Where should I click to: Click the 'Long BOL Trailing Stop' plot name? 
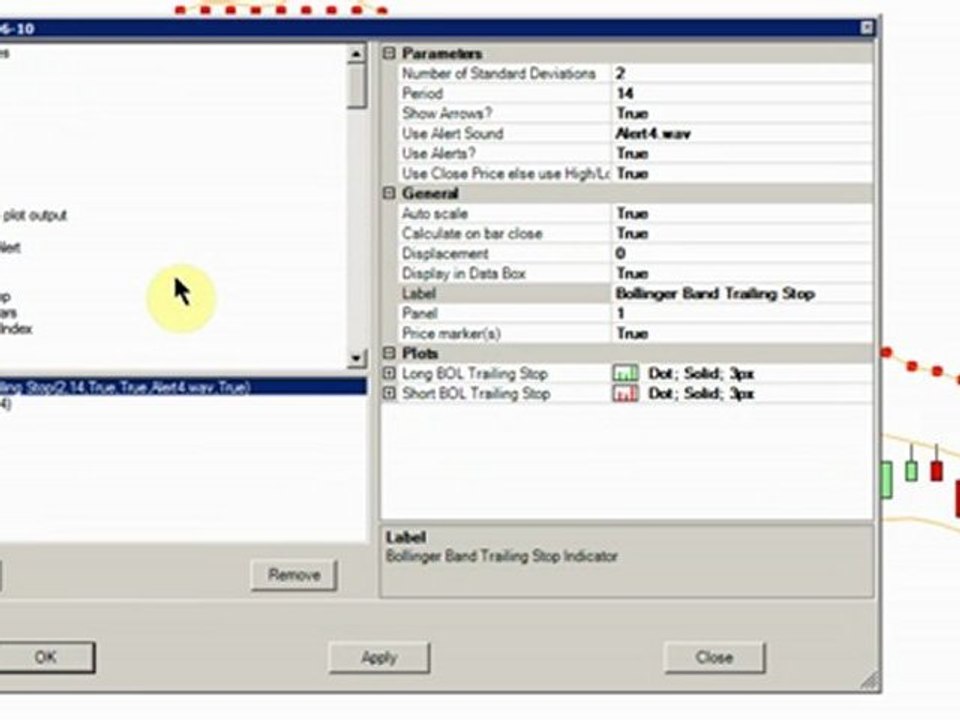[x=474, y=373]
